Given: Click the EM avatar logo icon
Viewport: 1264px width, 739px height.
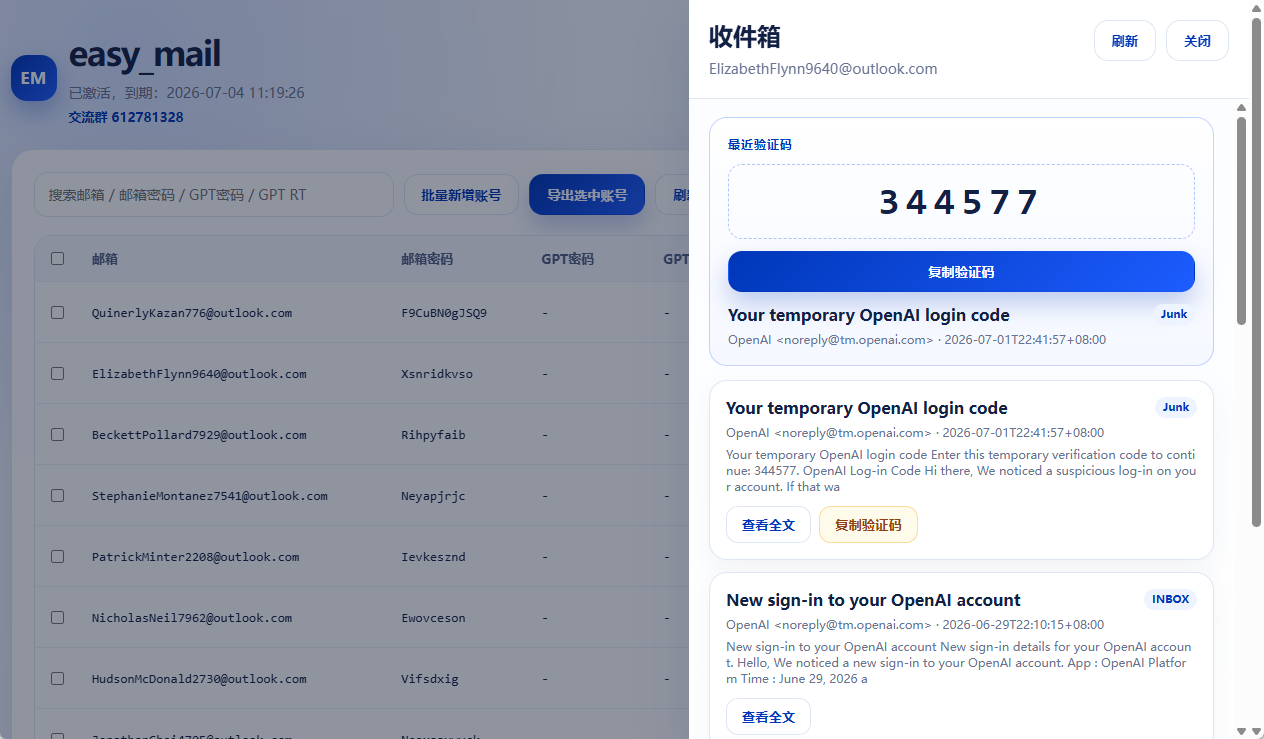Looking at the screenshot, I should (33, 78).
